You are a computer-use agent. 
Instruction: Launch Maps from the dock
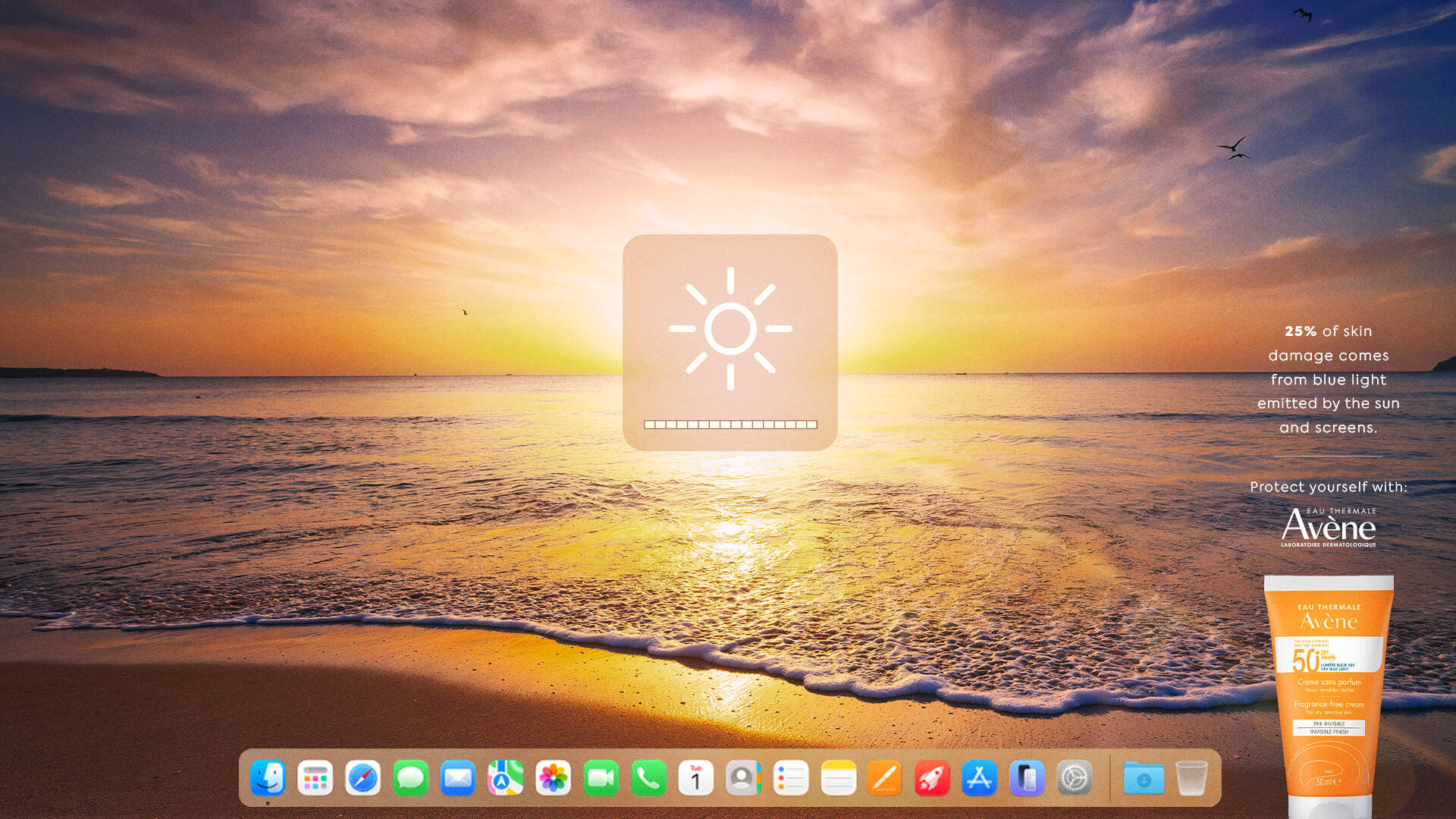(x=505, y=778)
